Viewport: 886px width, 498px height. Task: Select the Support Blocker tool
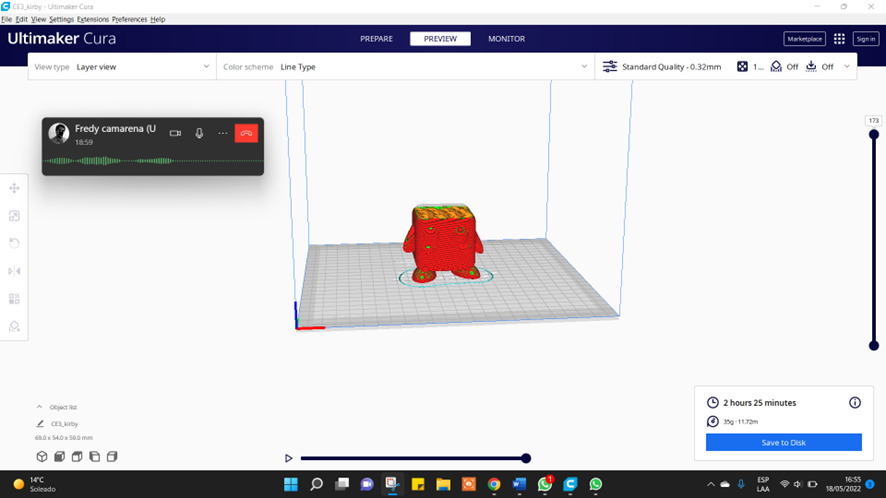point(14,327)
